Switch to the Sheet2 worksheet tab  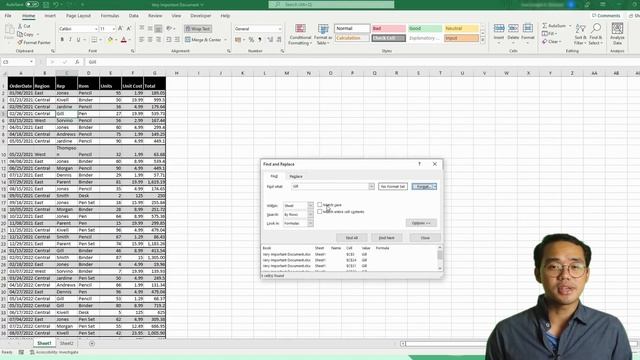[x=67, y=343]
